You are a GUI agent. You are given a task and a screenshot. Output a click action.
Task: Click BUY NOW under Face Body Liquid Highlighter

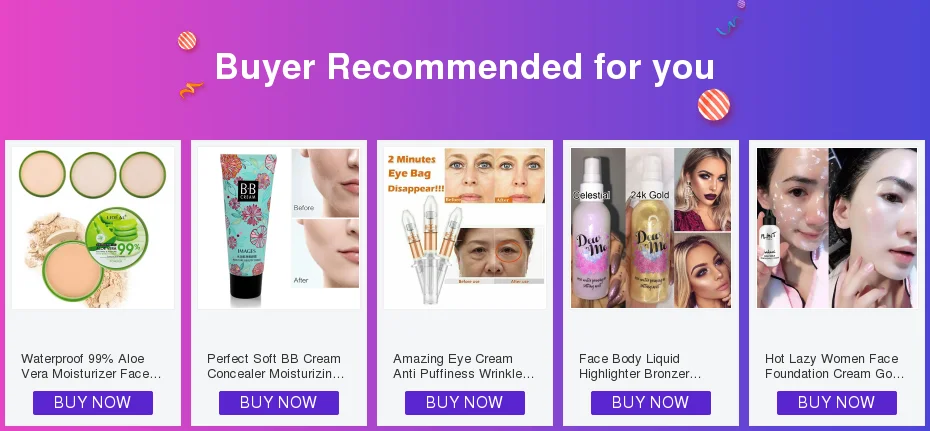click(651, 403)
